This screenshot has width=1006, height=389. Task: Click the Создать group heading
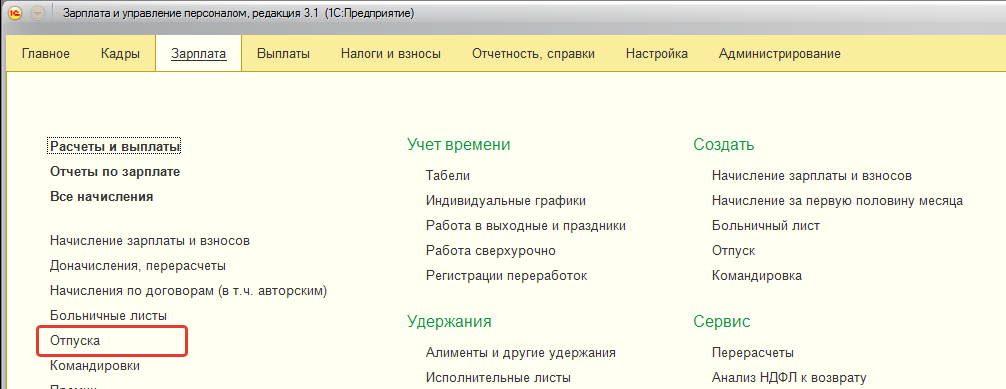coord(724,145)
